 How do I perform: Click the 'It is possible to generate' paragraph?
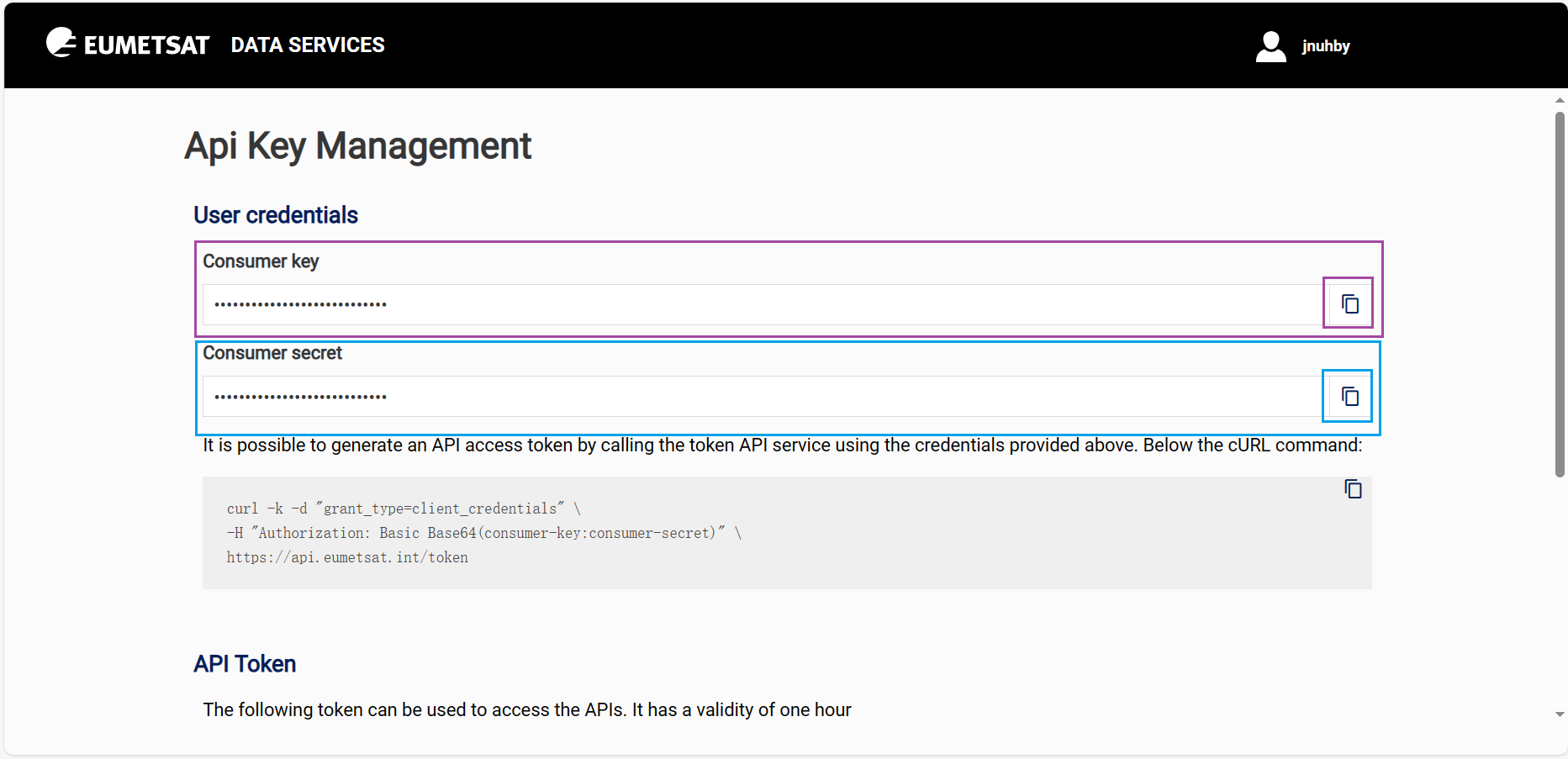[x=783, y=445]
